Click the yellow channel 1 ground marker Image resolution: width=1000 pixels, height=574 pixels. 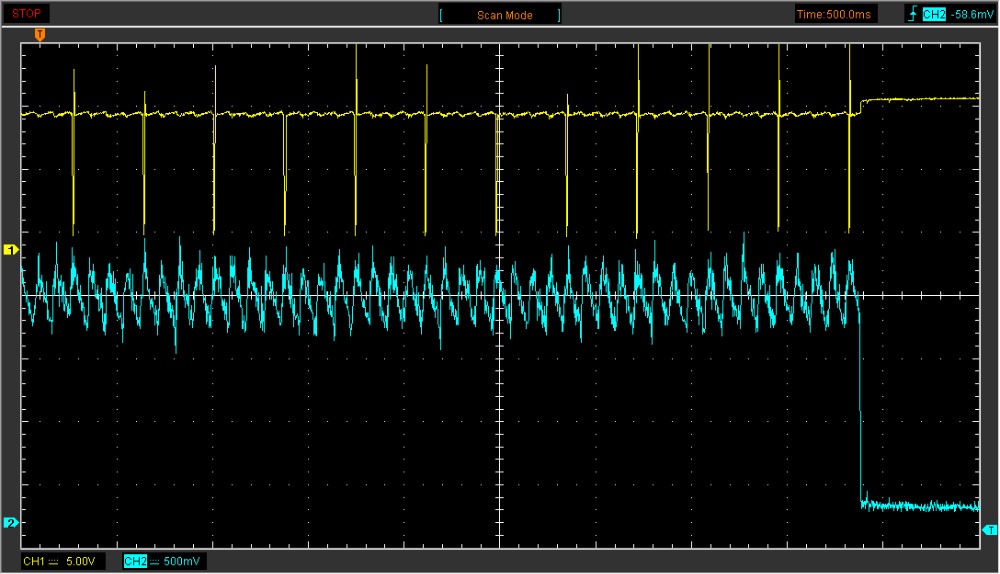tap(11, 250)
